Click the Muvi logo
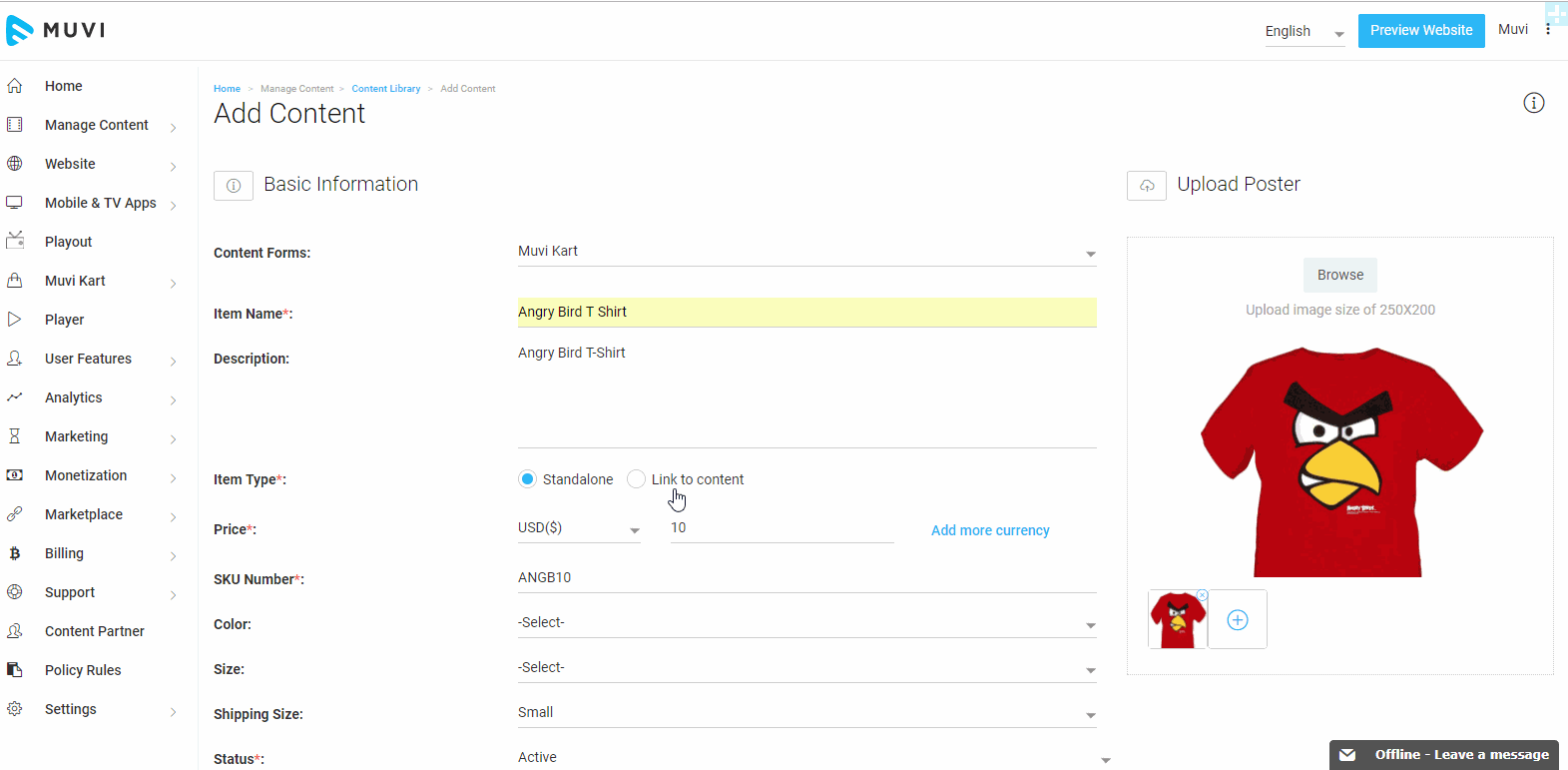This screenshot has width=1568, height=770. click(x=55, y=30)
